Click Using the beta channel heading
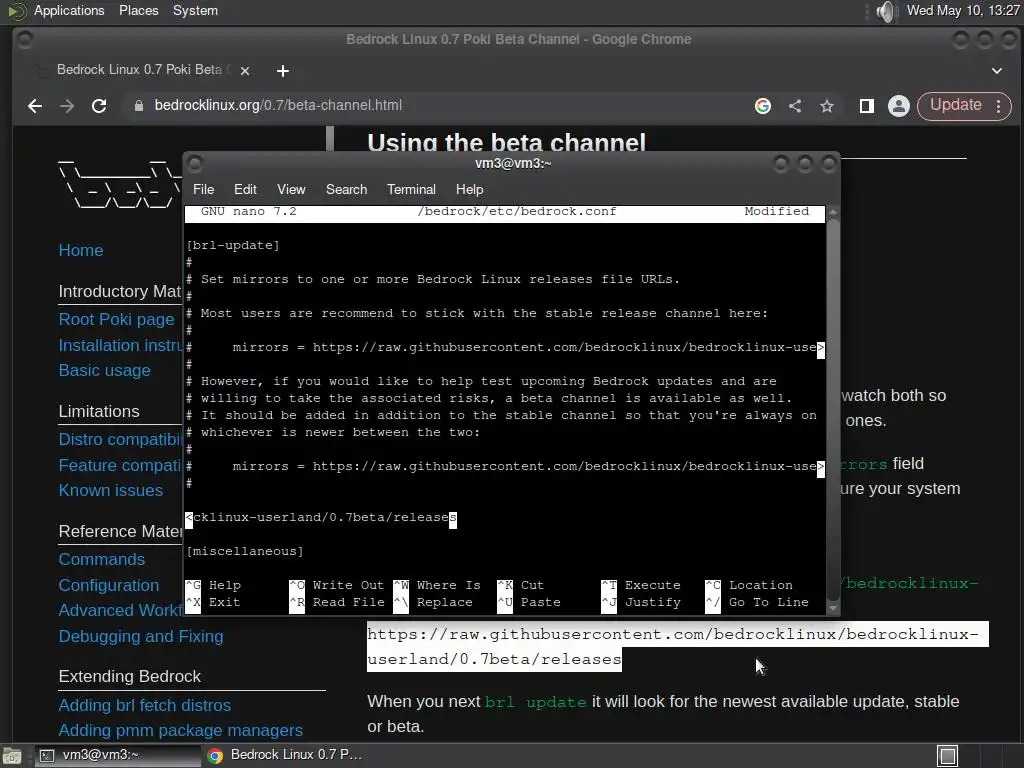The height and width of the screenshot is (768, 1024). point(507,142)
